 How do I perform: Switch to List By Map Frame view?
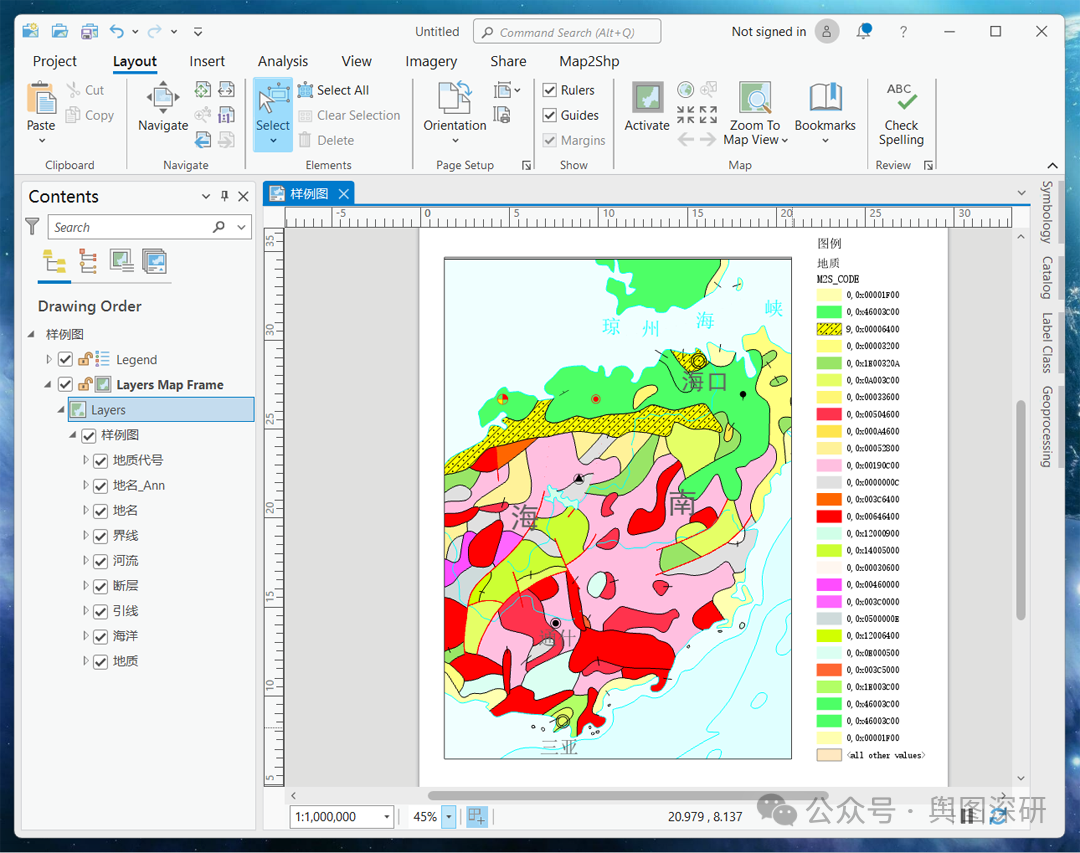tap(121, 261)
